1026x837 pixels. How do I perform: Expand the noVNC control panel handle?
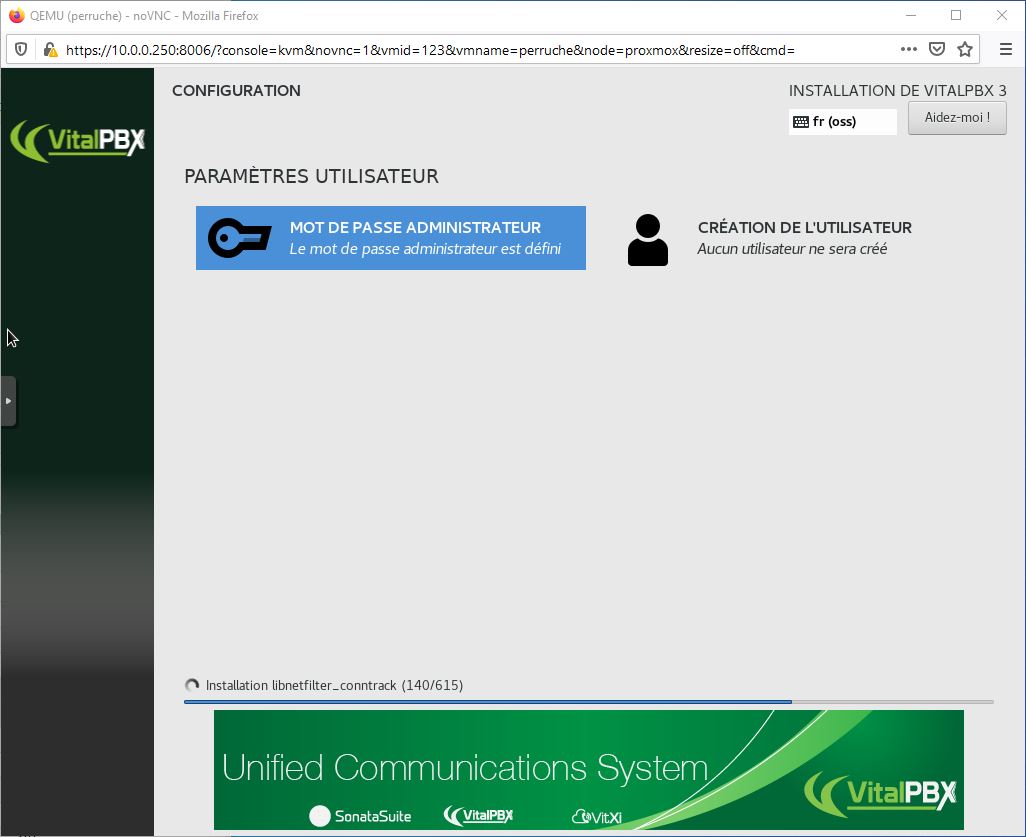[8, 401]
